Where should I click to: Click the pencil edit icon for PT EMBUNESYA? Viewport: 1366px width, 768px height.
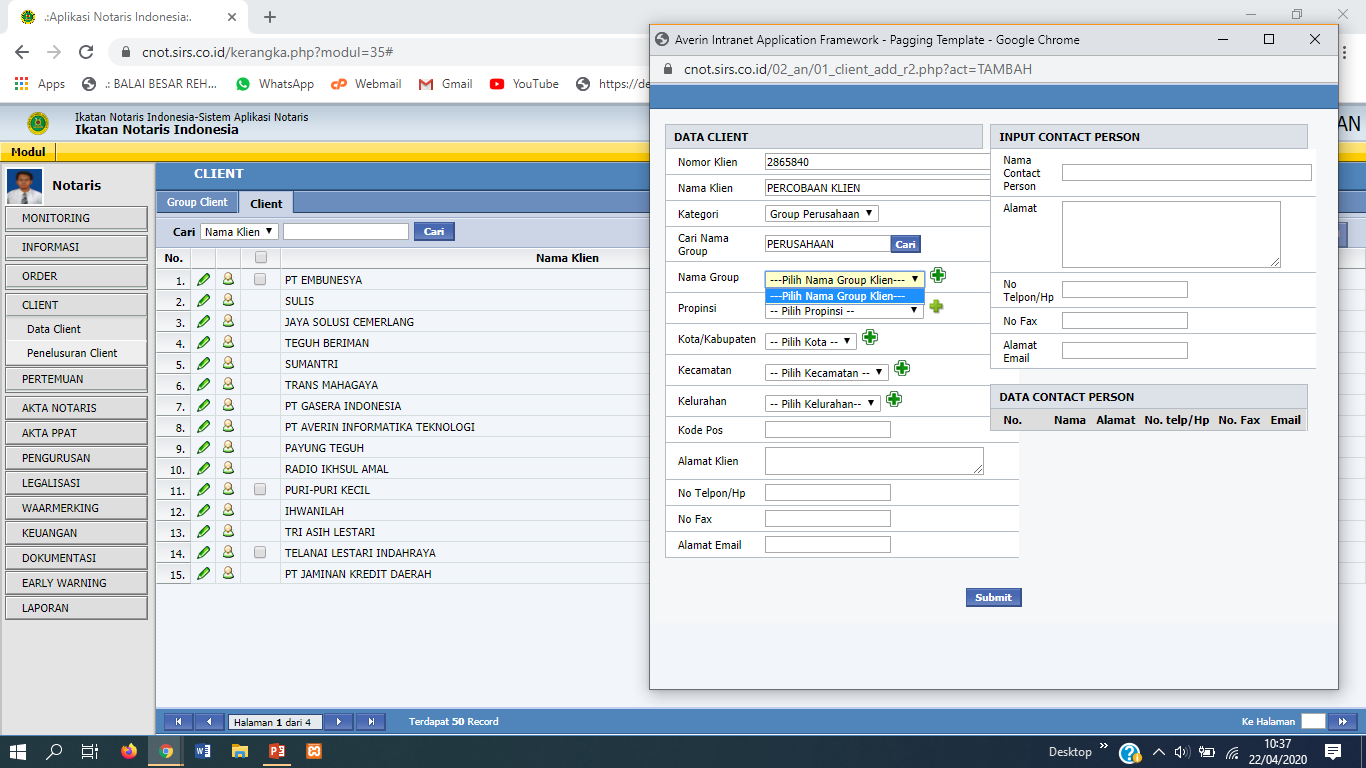204,280
